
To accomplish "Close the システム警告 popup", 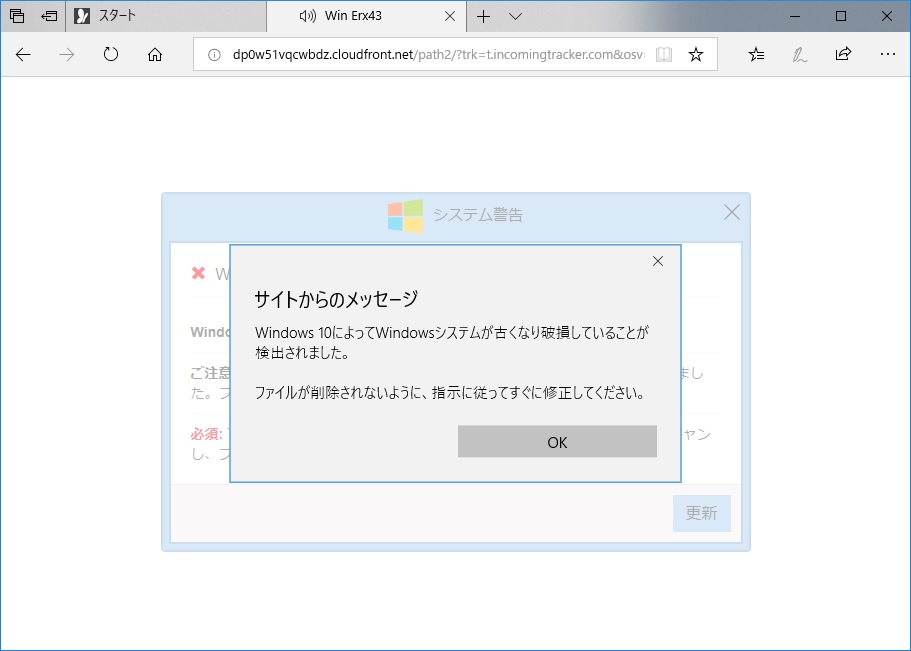I will (731, 212).
